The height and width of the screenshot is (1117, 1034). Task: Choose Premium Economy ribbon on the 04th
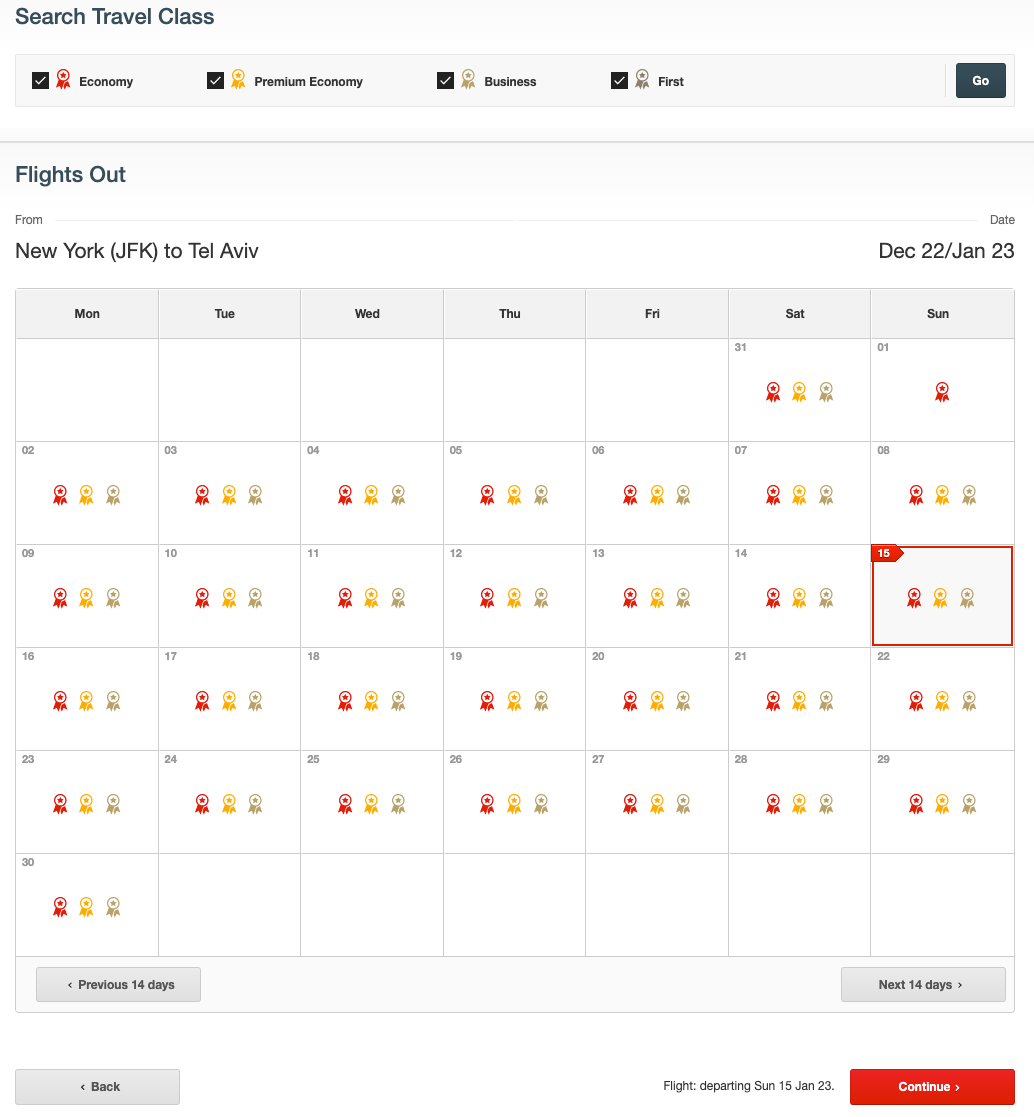click(x=371, y=494)
